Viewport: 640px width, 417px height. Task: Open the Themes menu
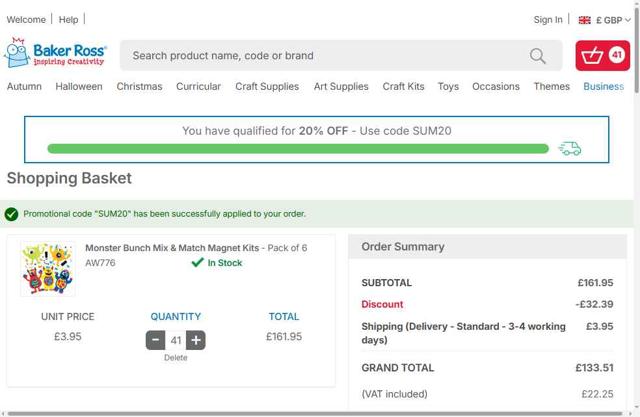pyautogui.click(x=551, y=87)
